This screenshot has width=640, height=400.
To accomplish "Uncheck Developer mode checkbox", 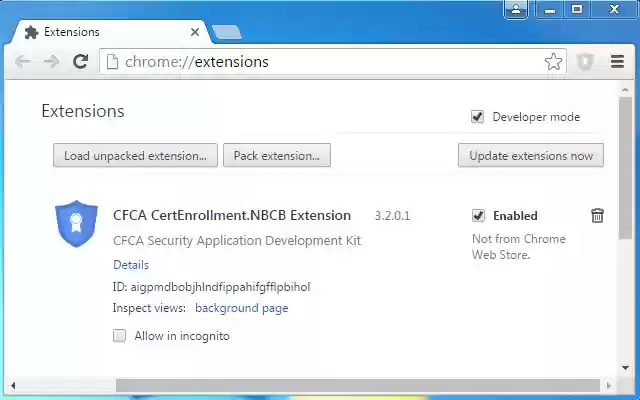I will (478, 117).
